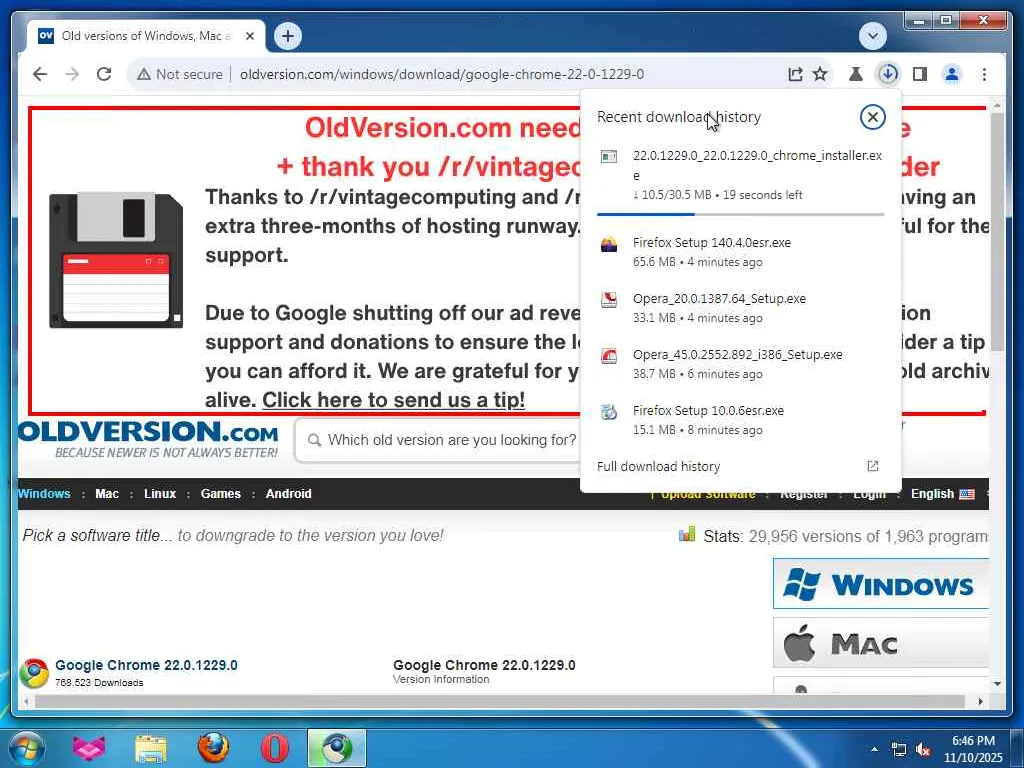Click the horizontal scrollbar right arrow
The height and width of the screenshot is (768, 1024).
tap(980, 701)
